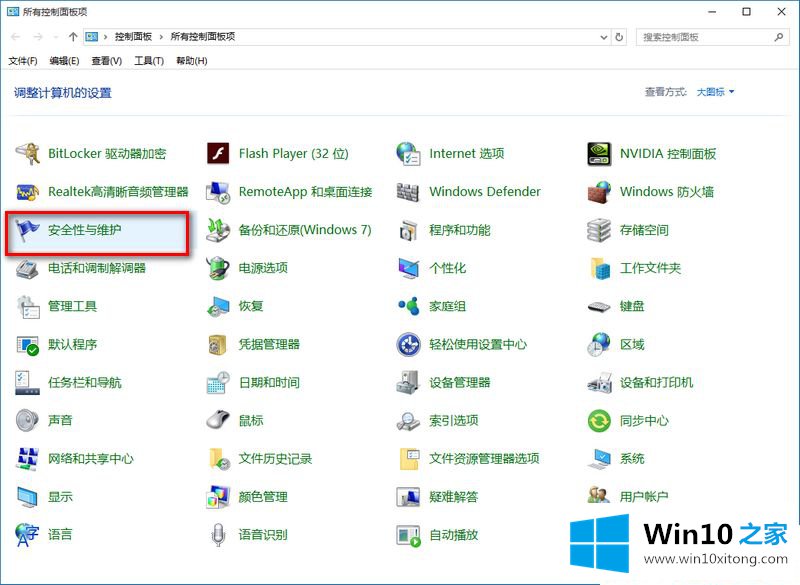Image resolution: width=800 pixels, height=585 pixels.
Task: Go back with the back arrow
Action: point(16,37)
